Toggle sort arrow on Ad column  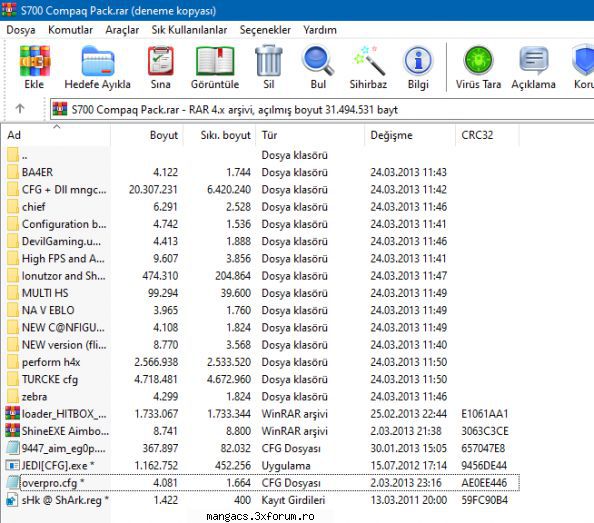coord(57,126)
